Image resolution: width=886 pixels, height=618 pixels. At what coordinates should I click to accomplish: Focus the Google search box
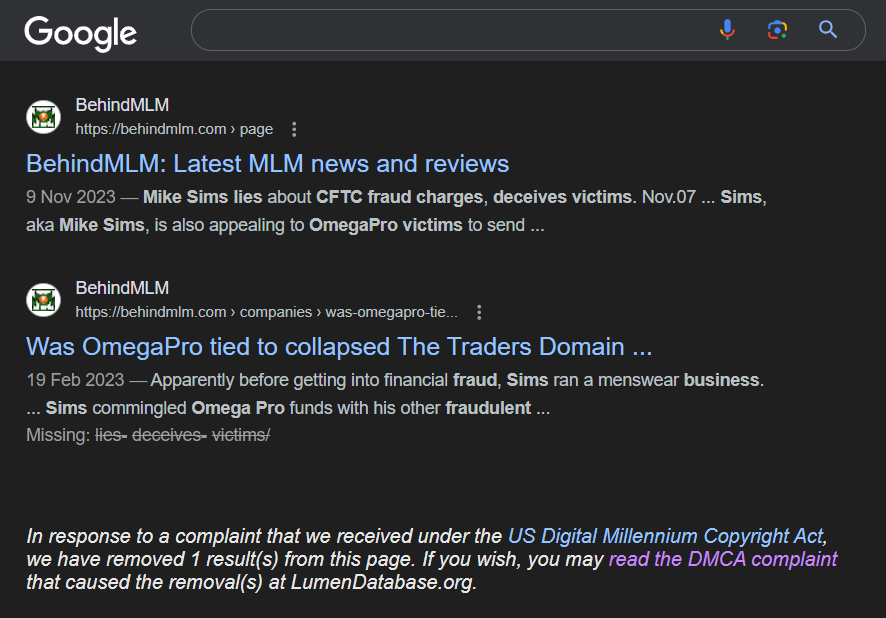tap(450, 30)
